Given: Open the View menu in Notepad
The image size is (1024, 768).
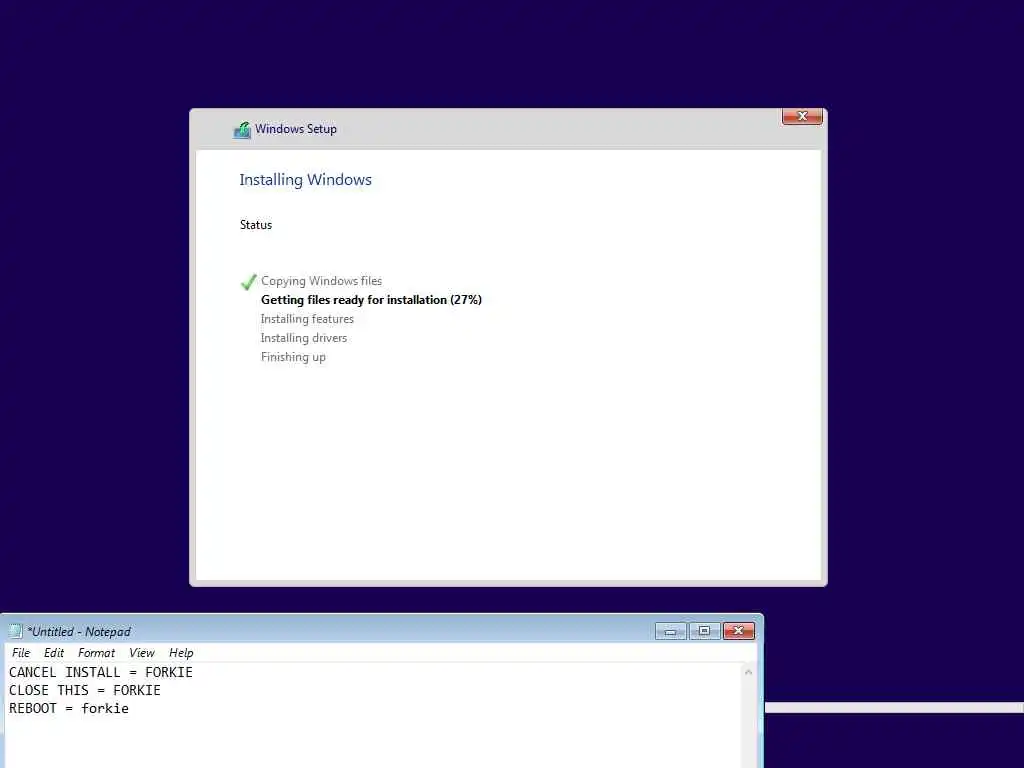Looking at the screenshot, I should [142, 652].
